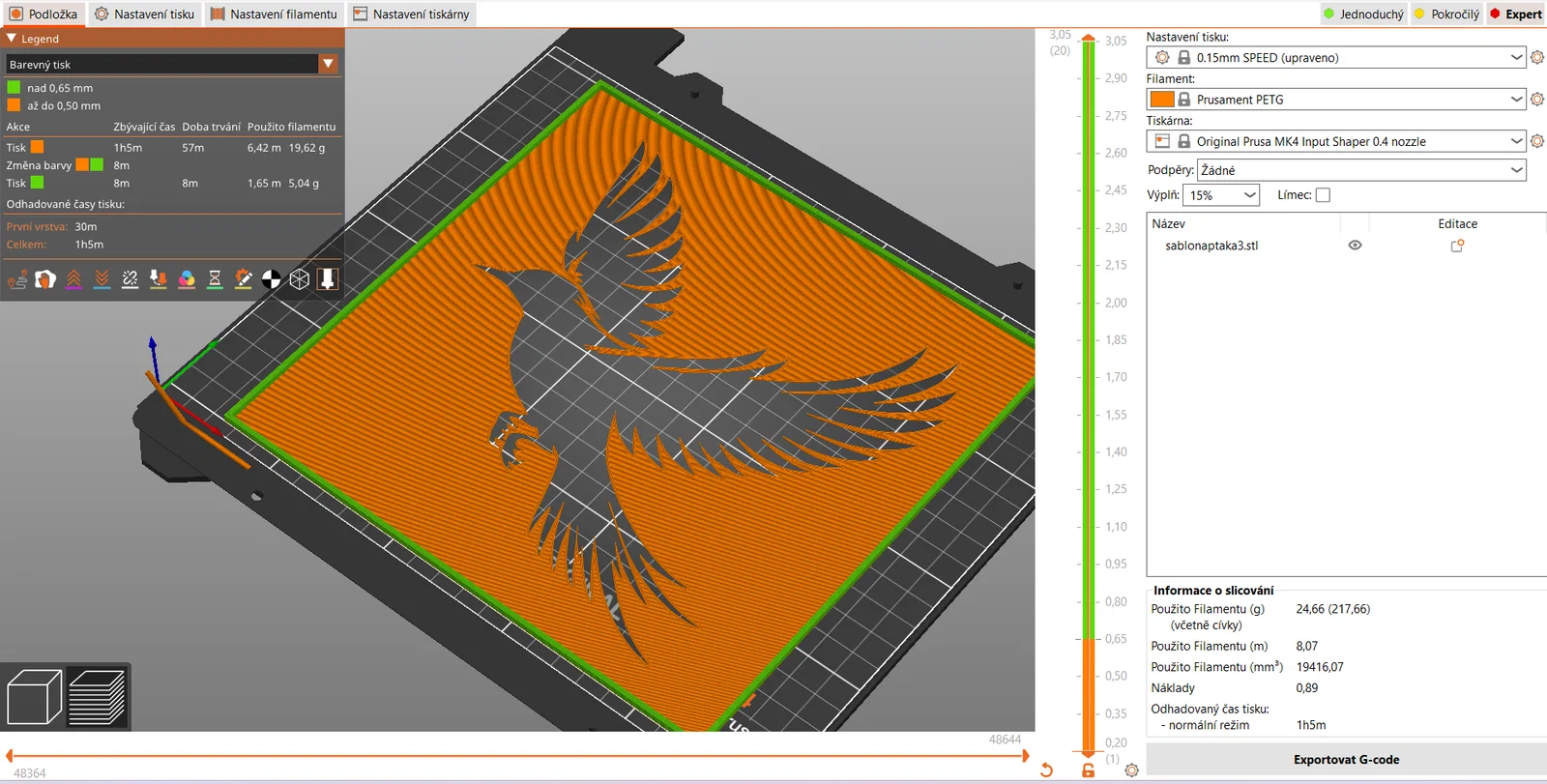Toggle tool changes icon in legend toolbar
This screenshot has height=784, width=1547.
point(159,279)
